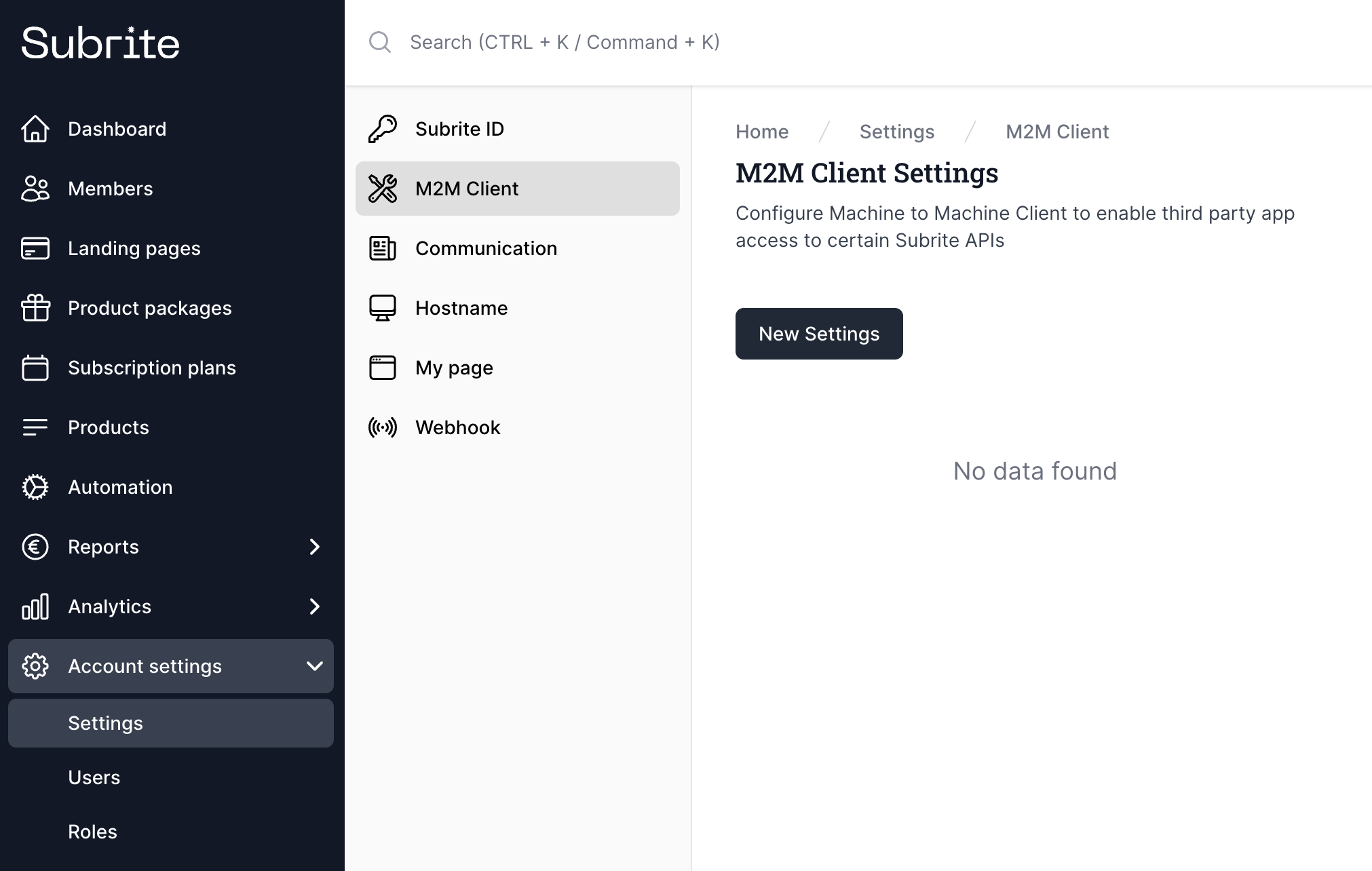Screen dimensions: 1372x871
Task: Click the My page window icon
Action: (x=383, y=368)
